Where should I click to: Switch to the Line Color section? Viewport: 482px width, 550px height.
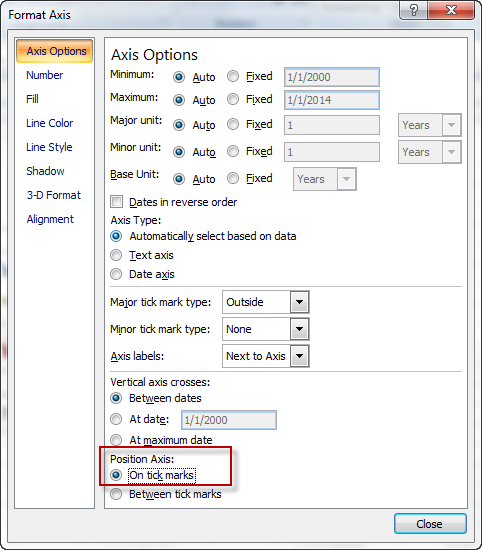(49, 123)
